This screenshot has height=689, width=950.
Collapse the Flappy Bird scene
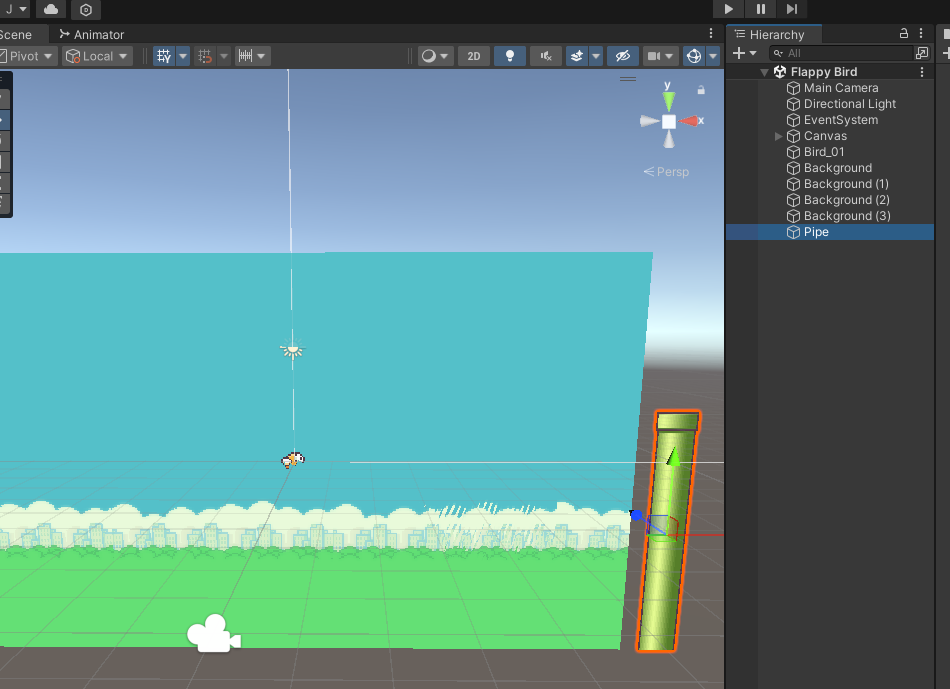pos(765,72)
